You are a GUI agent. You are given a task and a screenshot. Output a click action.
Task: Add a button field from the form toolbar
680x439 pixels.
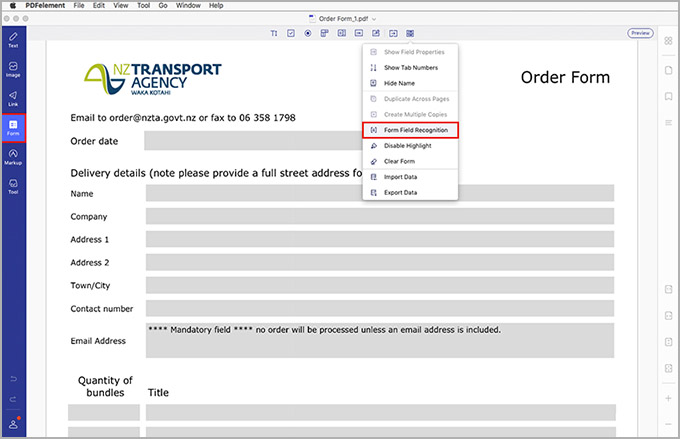359,33
